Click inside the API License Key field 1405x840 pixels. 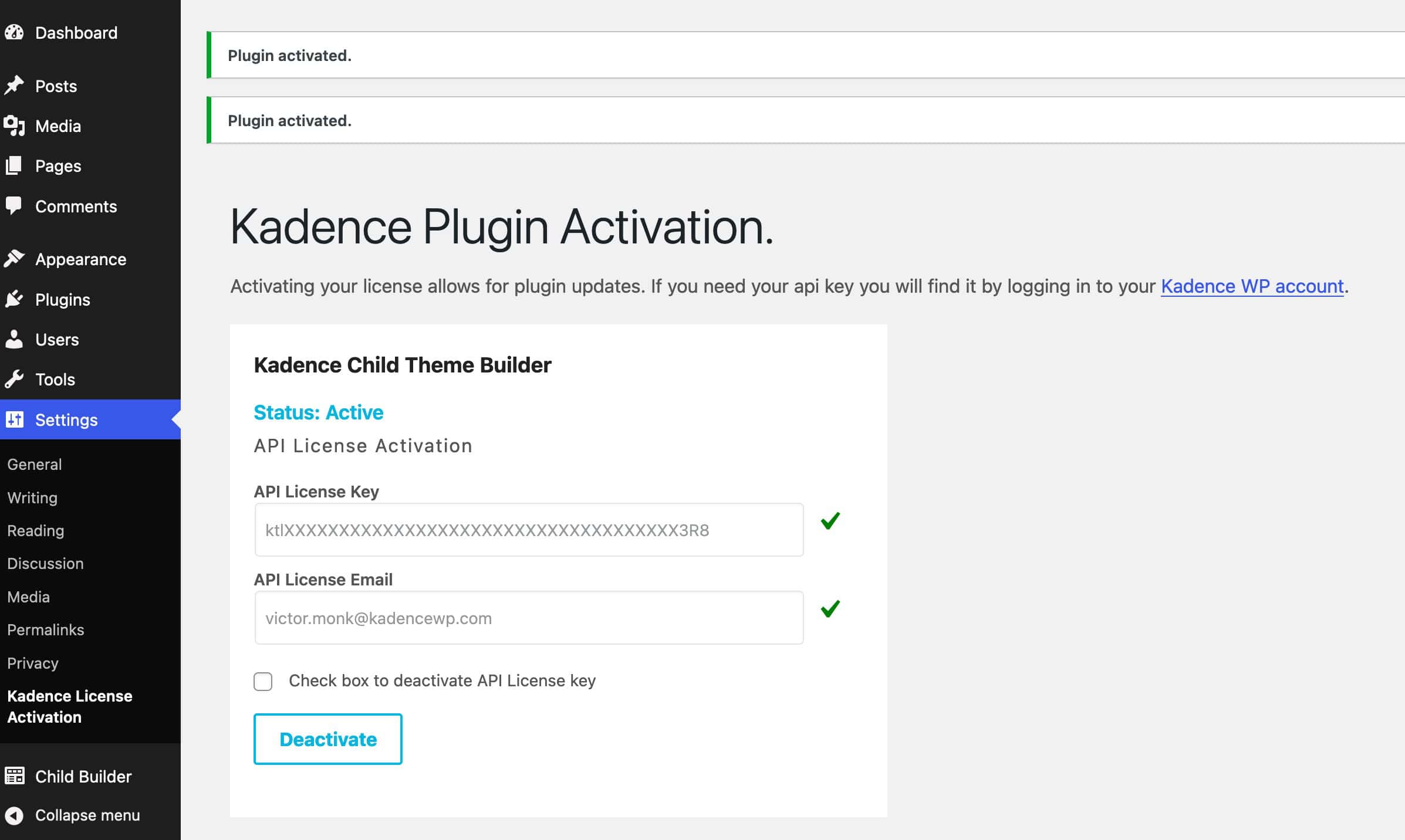[x=527, y=530]
